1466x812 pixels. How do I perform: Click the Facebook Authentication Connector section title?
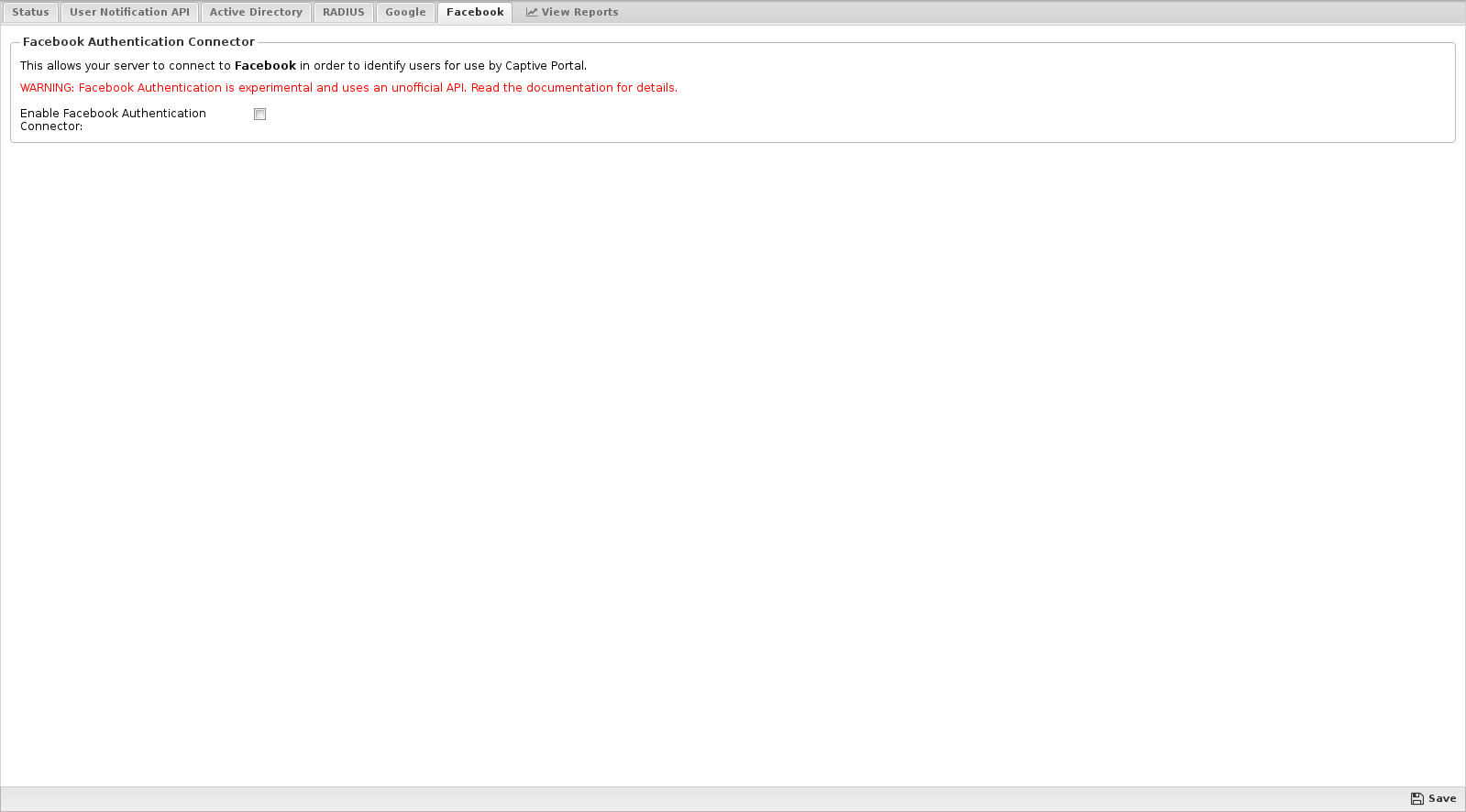[x=138, y=42]
